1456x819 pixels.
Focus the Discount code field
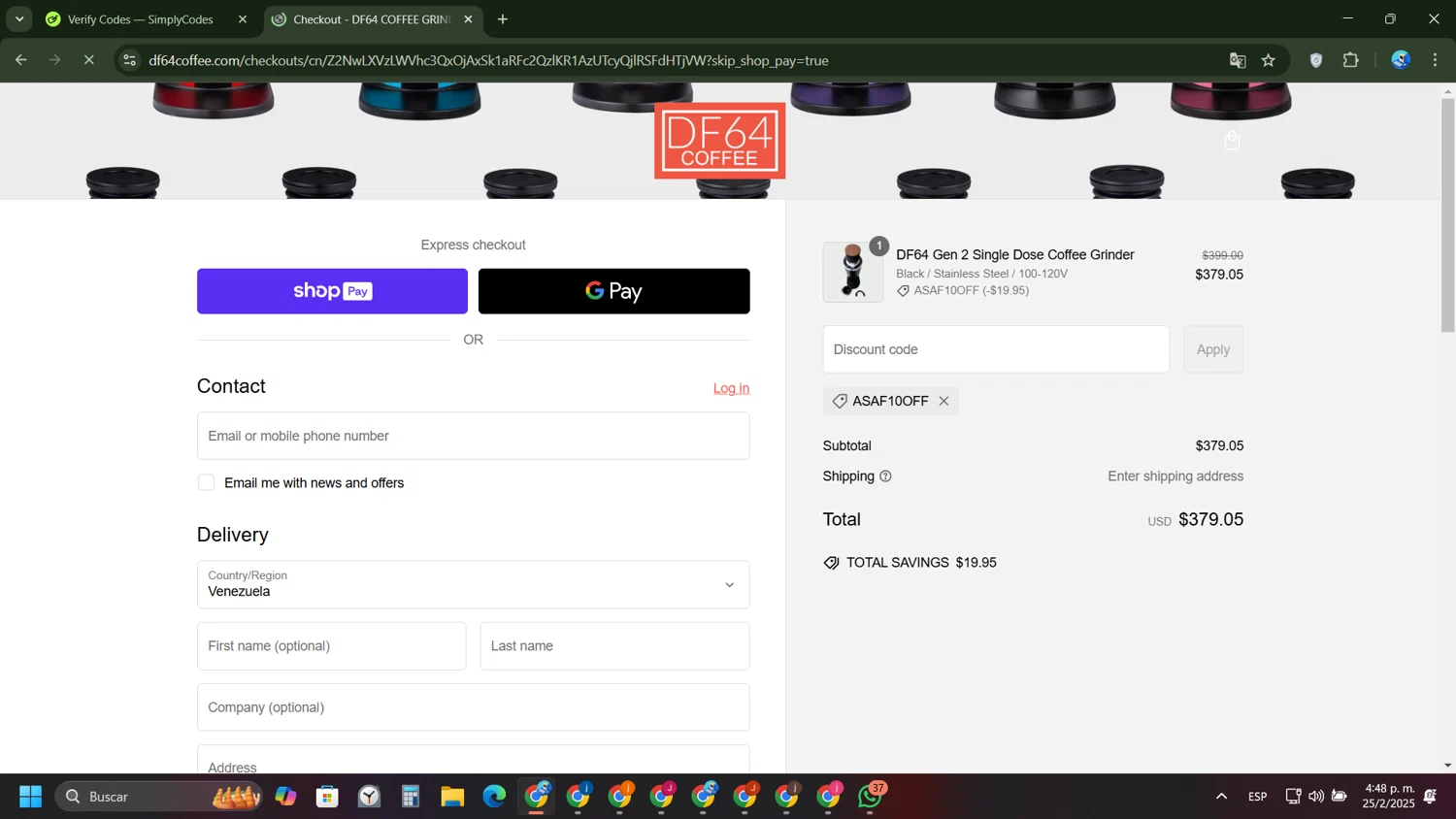pyautogui.click(x=996, y=349)
